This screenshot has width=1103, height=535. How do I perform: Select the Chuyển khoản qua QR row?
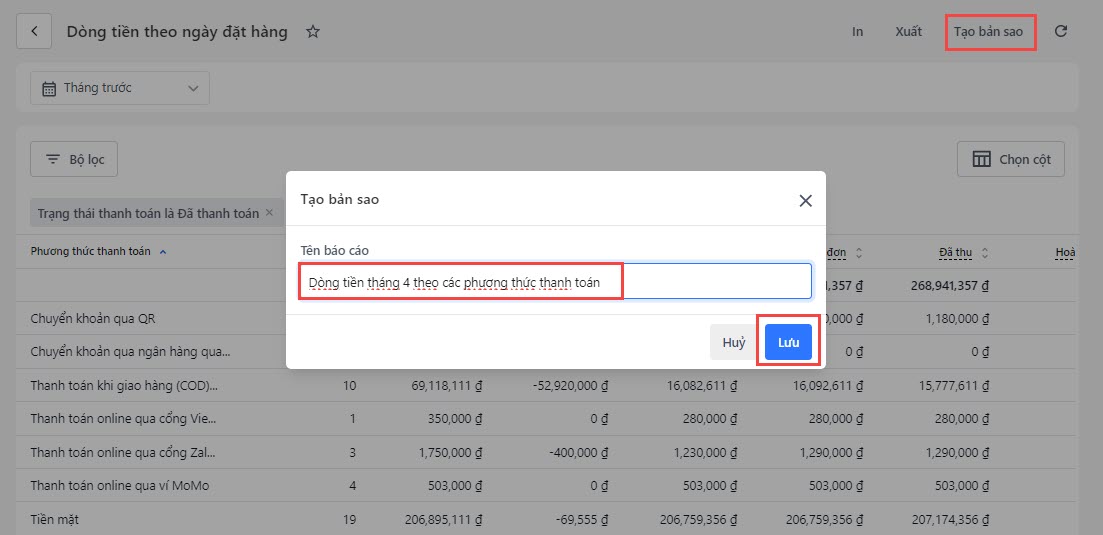[x=93, y=319]
